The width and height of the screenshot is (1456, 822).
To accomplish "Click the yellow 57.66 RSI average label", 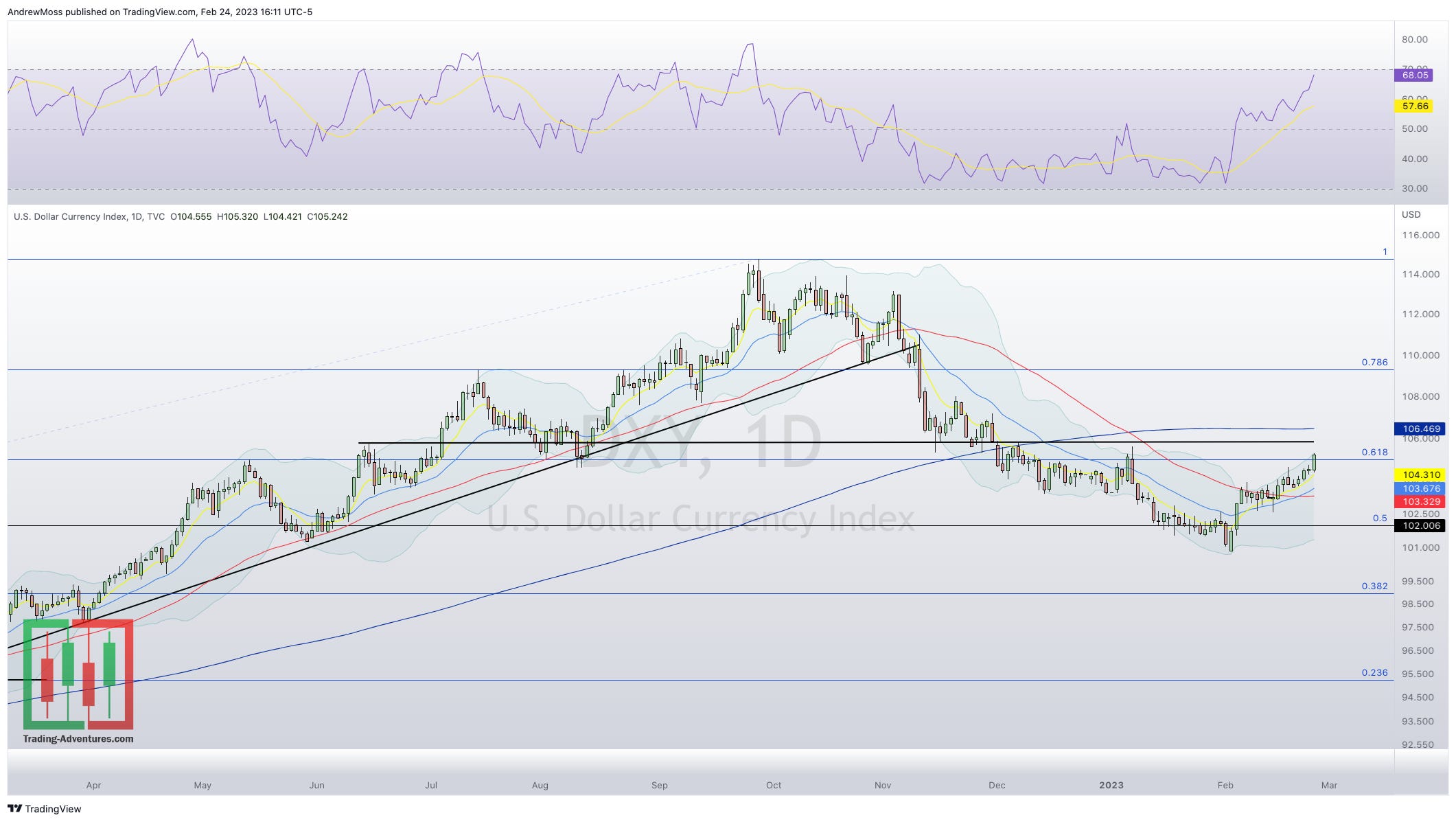I will coord(1415,106).
